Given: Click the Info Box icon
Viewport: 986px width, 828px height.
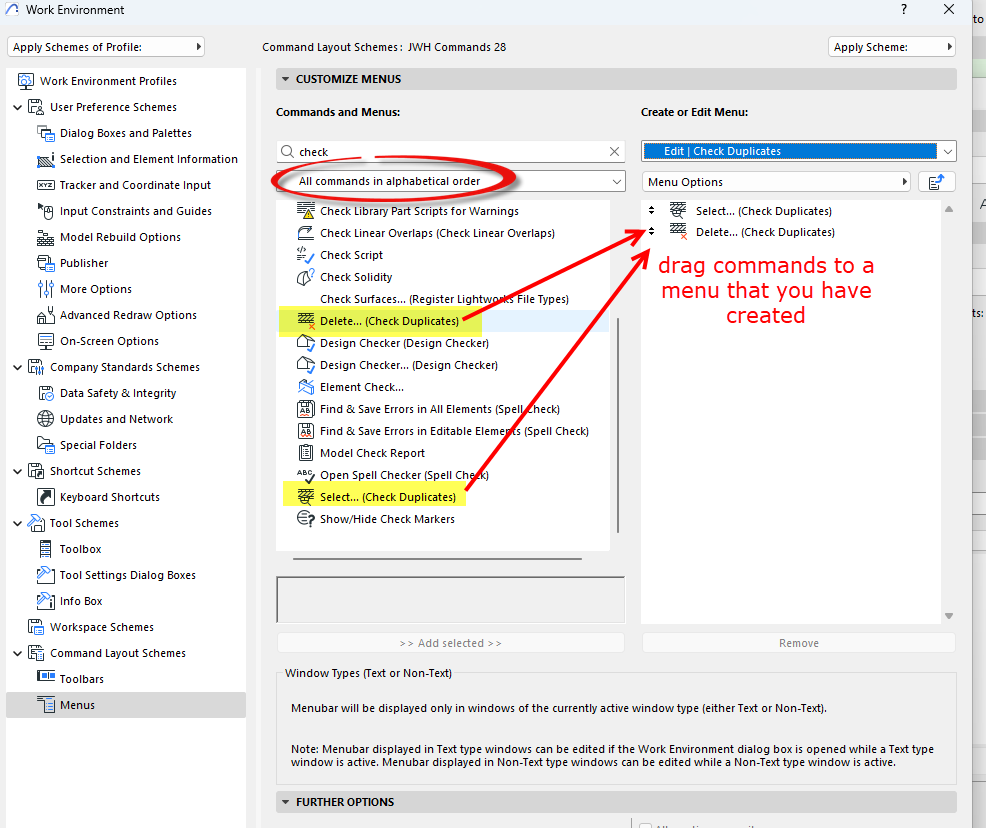Looking at the screenshot, I should click(46, 601).
